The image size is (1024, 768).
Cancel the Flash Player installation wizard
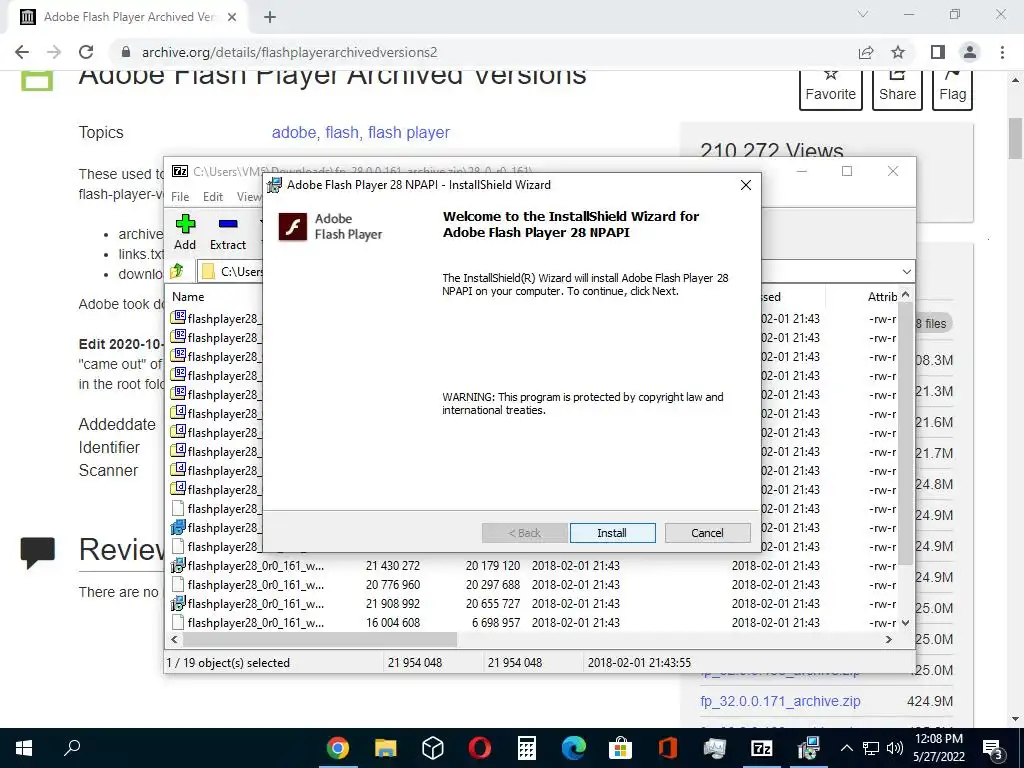(x=707, y=533)
